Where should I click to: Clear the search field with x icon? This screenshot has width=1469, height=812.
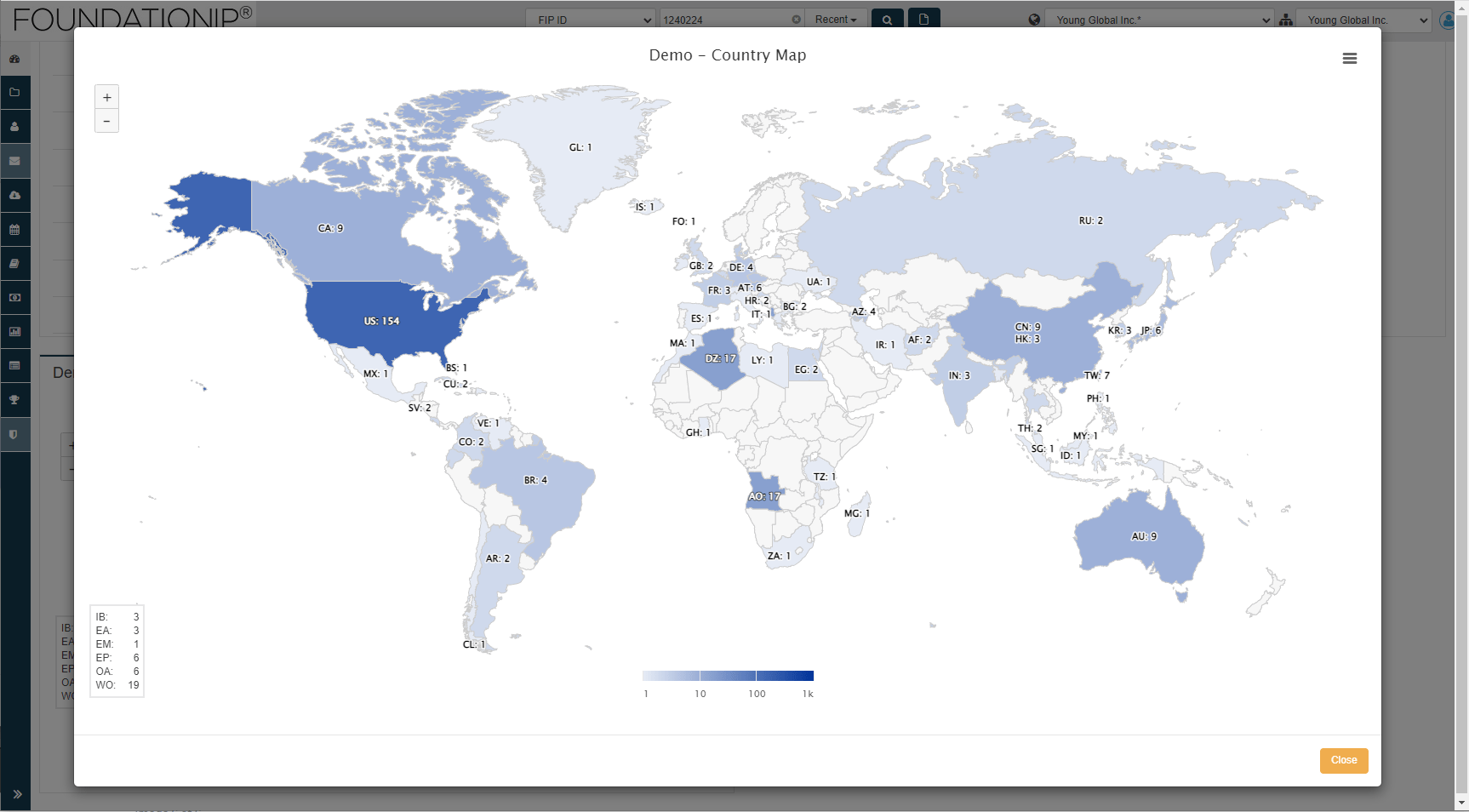pos(797,20)
